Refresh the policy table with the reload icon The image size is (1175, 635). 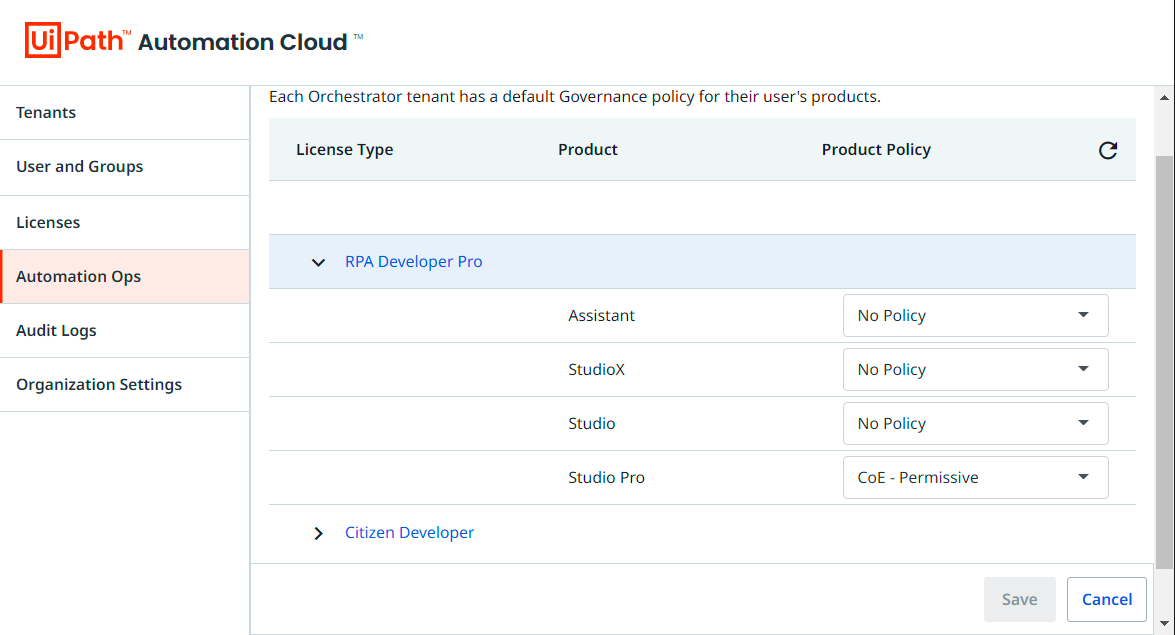[x=1108, y=150]
